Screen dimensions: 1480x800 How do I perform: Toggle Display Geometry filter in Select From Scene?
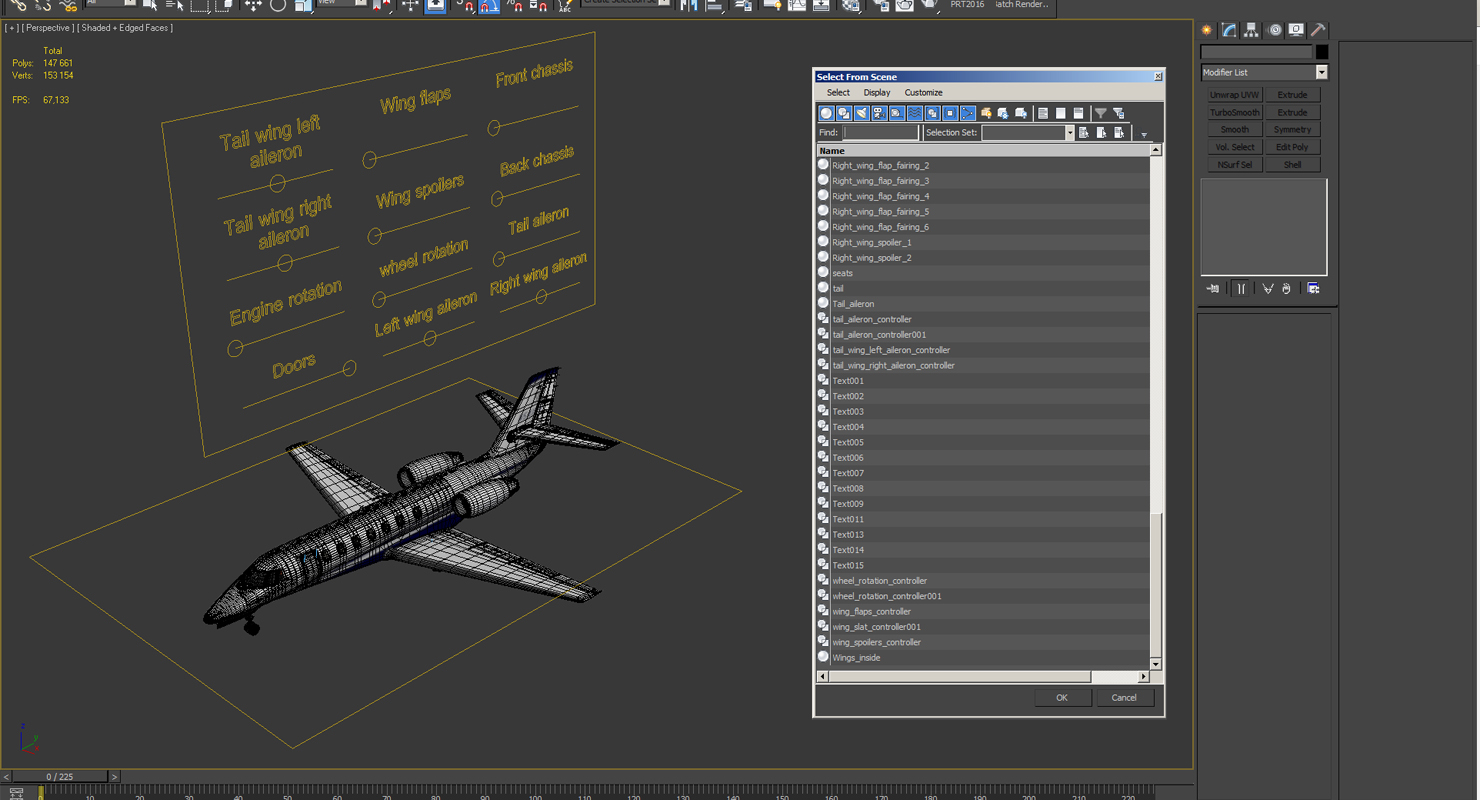pyautogui.click(x=826, y=113)
